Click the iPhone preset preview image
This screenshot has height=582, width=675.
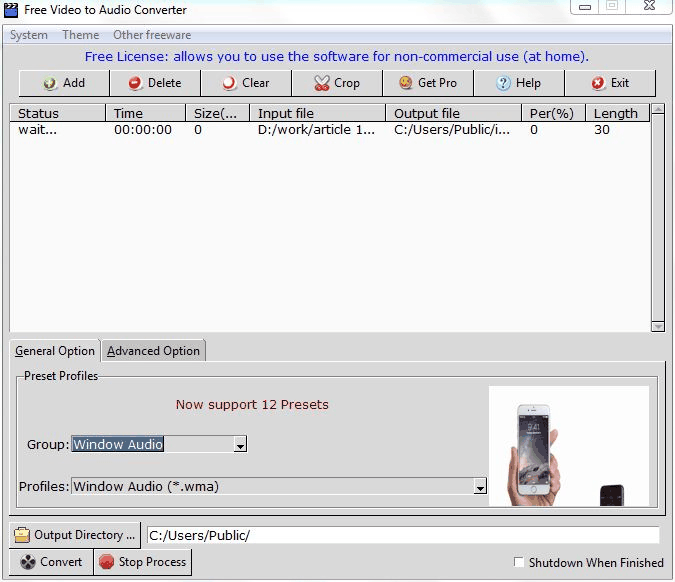(x=569, y=446)
